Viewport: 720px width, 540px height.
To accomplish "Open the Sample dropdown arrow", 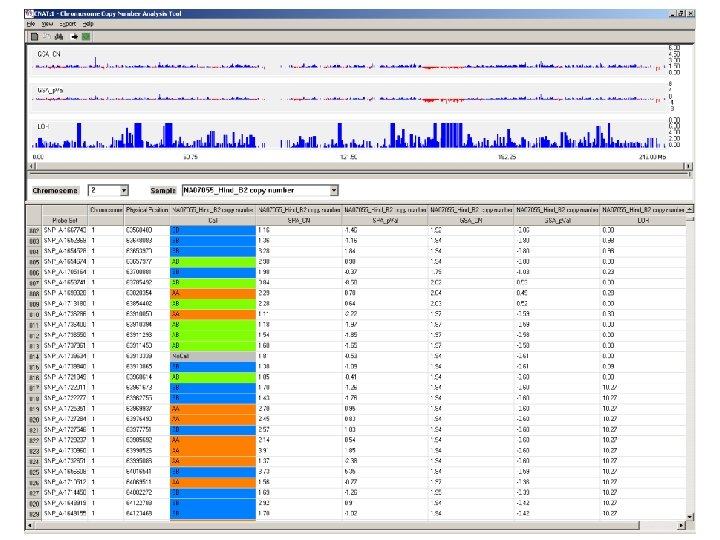I will coord(334,190).
